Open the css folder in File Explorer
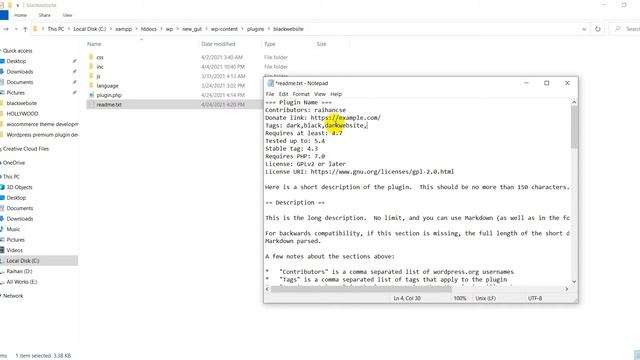The image size is (640, 360). (100, 57)
